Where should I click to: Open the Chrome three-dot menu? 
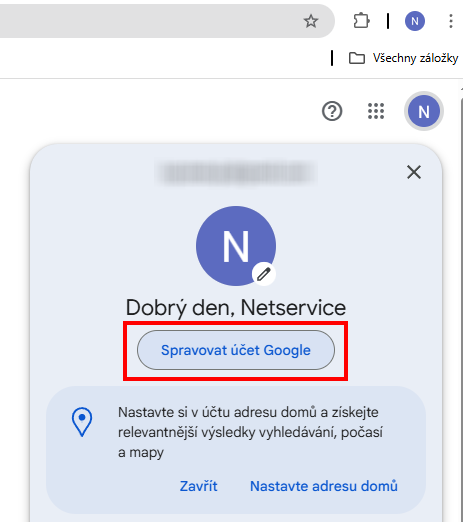(451, 21)
